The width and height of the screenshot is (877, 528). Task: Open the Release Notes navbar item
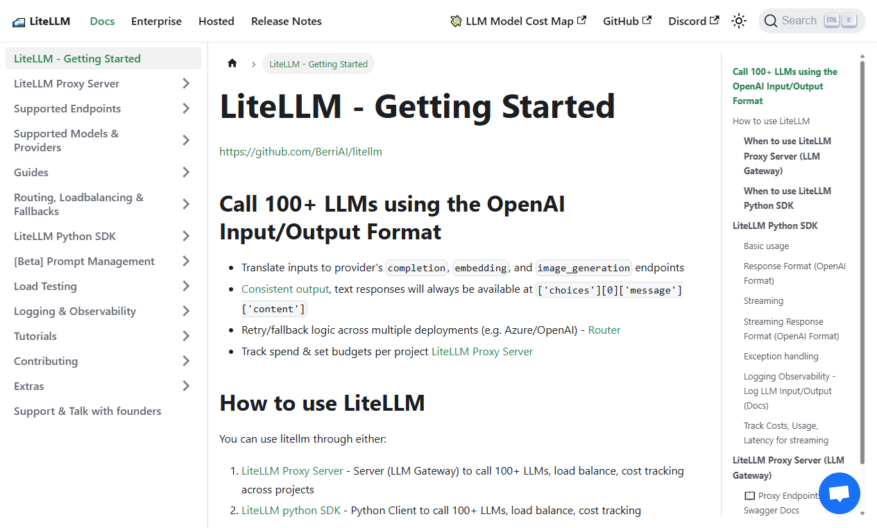286,21
